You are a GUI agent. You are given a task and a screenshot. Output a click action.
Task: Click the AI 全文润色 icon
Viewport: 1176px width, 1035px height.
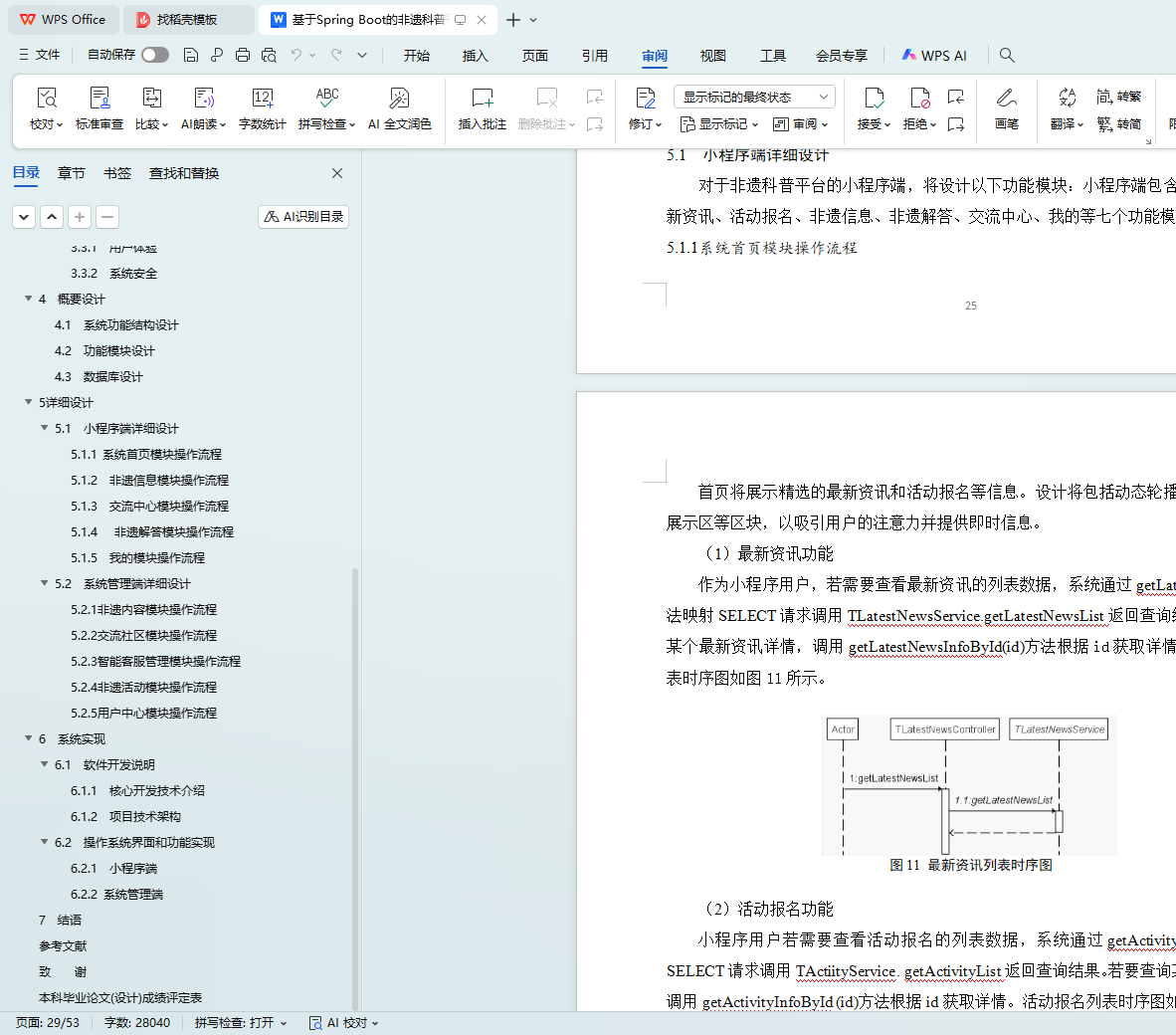coord(399,99)
